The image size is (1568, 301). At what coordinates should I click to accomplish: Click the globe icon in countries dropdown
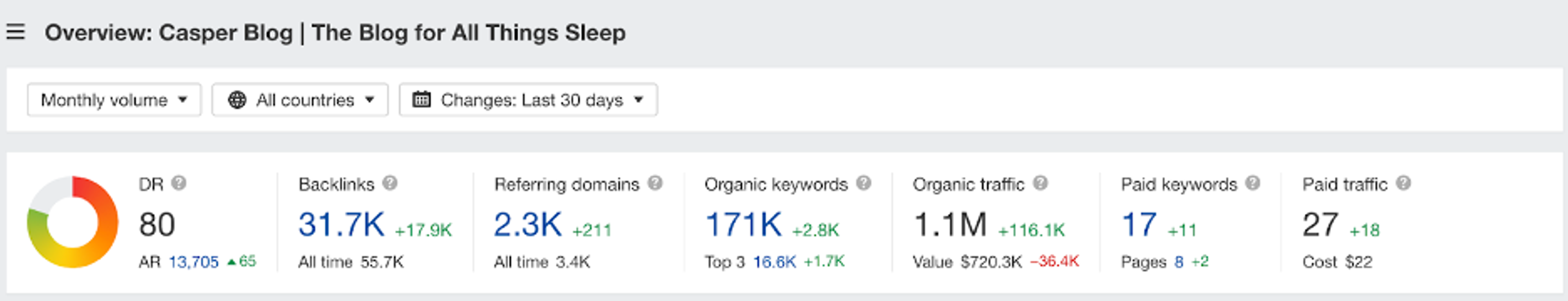[x=237, y=100]
